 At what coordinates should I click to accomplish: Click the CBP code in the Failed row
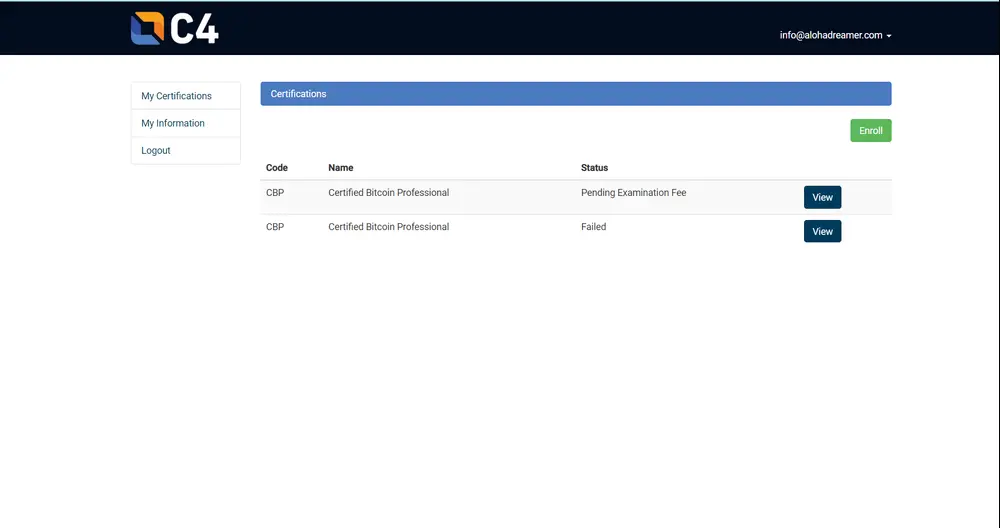tap(275, 227)
